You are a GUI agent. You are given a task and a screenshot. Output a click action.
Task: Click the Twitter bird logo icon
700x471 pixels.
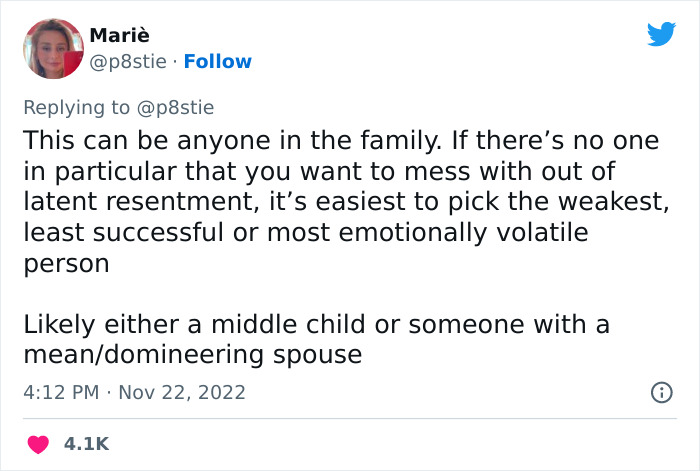[x=661, y=33]
